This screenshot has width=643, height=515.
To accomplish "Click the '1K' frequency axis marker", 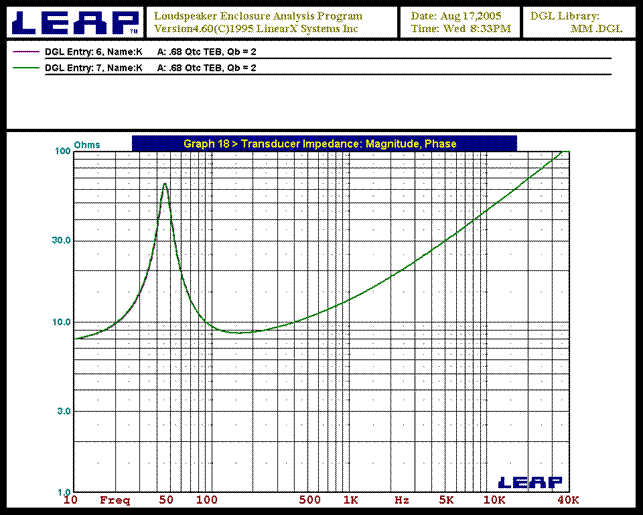I will [x=350, y=499].
